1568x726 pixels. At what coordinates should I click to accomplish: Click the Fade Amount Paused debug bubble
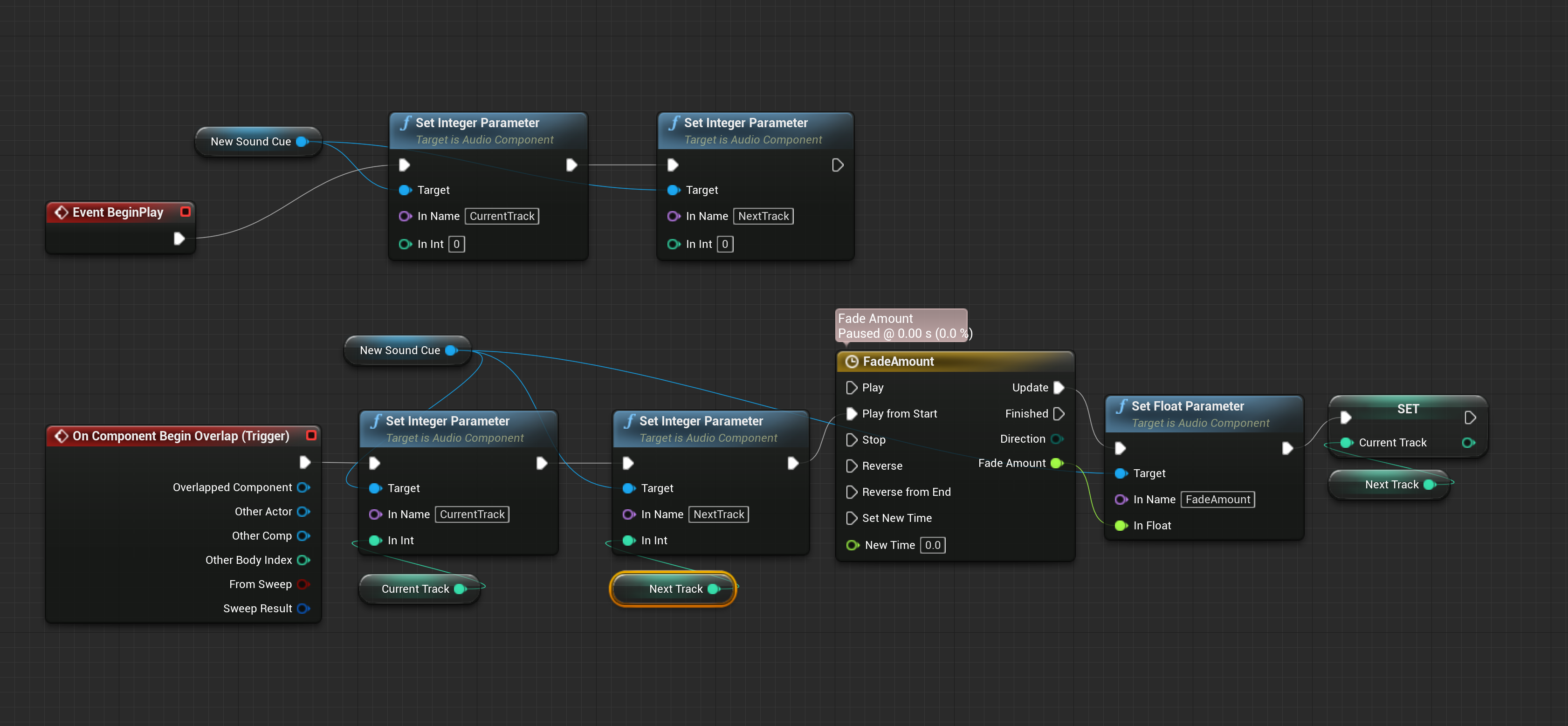[900, 326]
